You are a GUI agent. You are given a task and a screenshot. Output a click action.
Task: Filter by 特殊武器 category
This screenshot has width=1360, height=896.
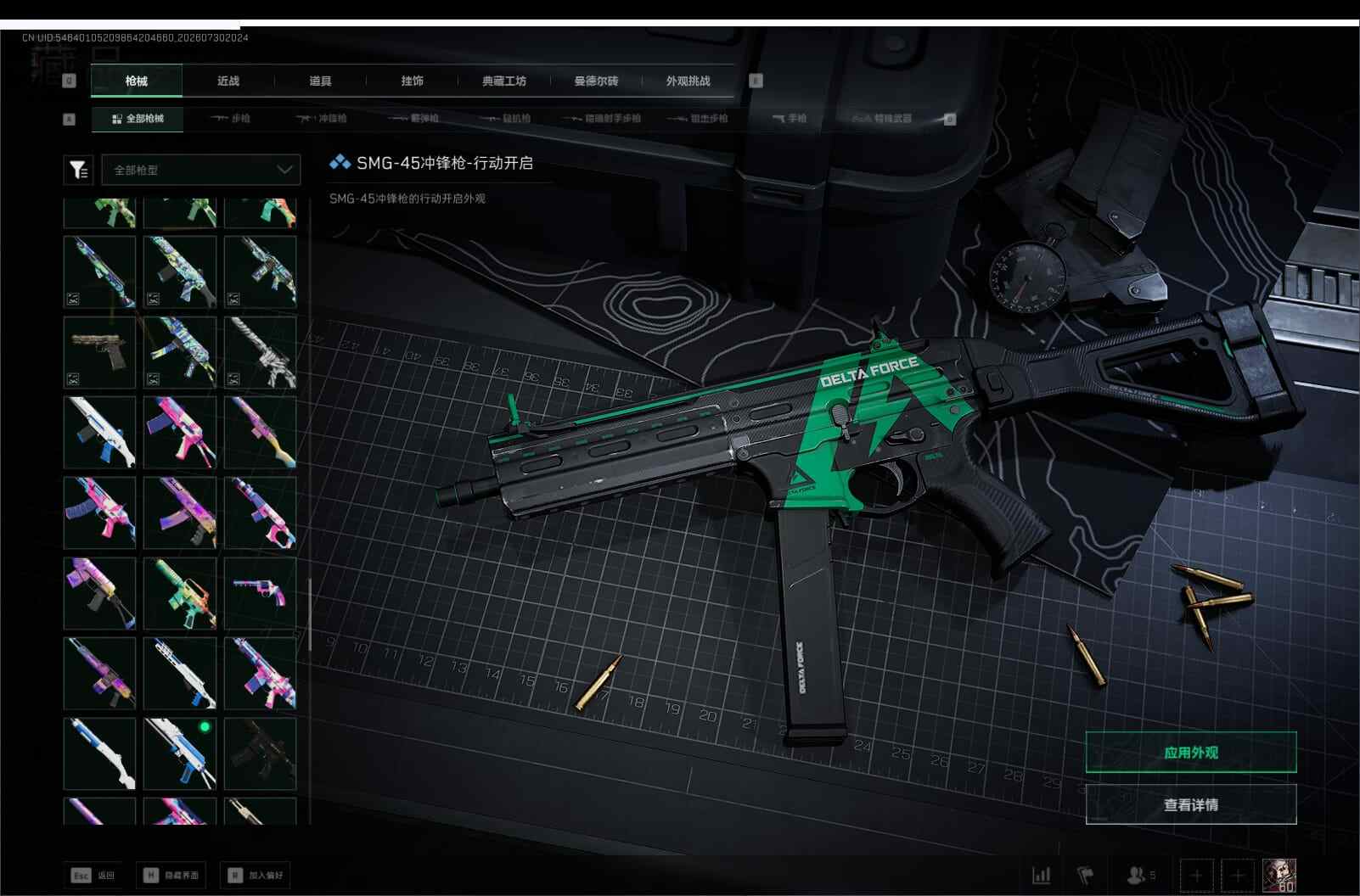point(882,119)
